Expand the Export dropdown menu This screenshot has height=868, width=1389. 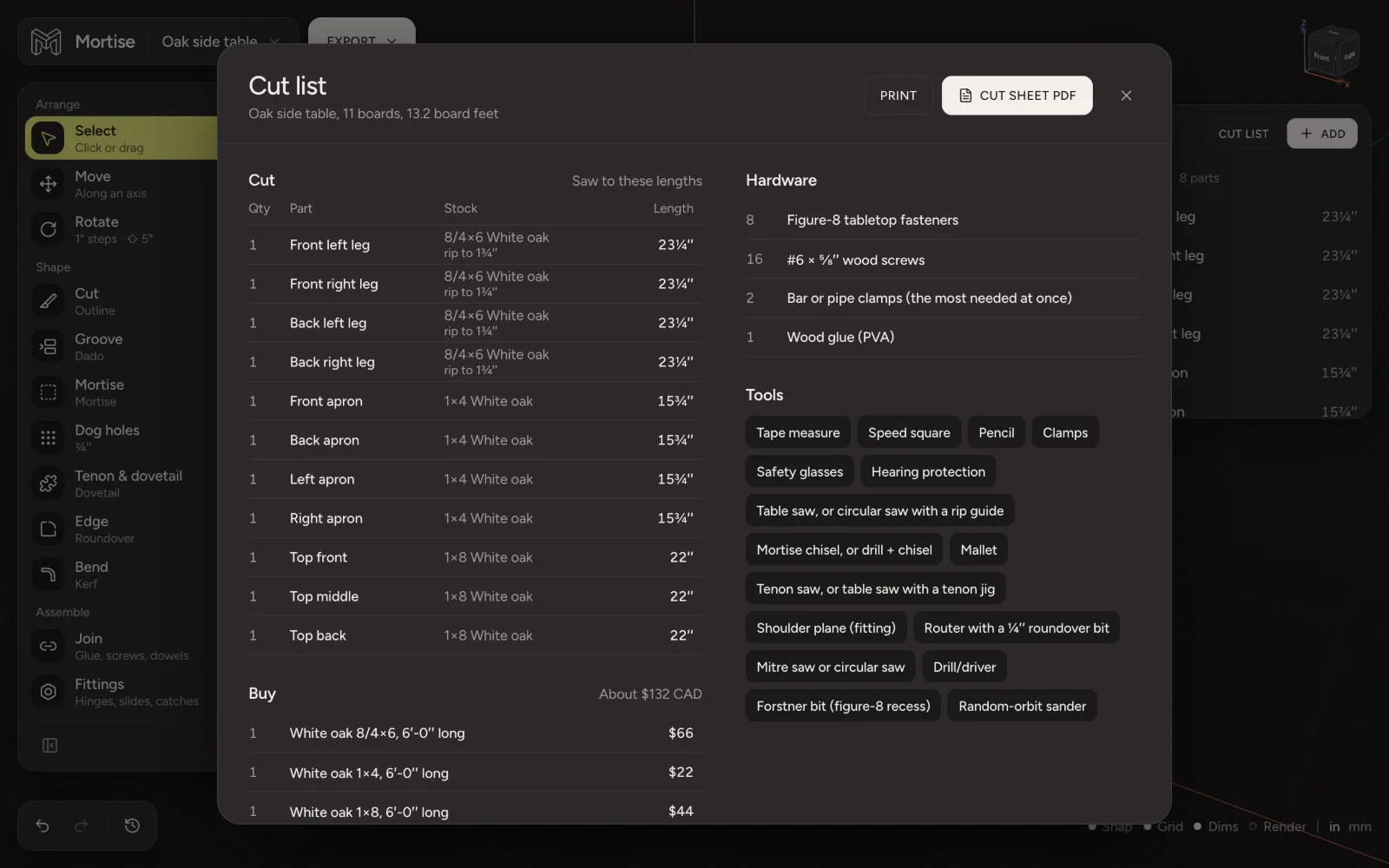coord(361,41)
